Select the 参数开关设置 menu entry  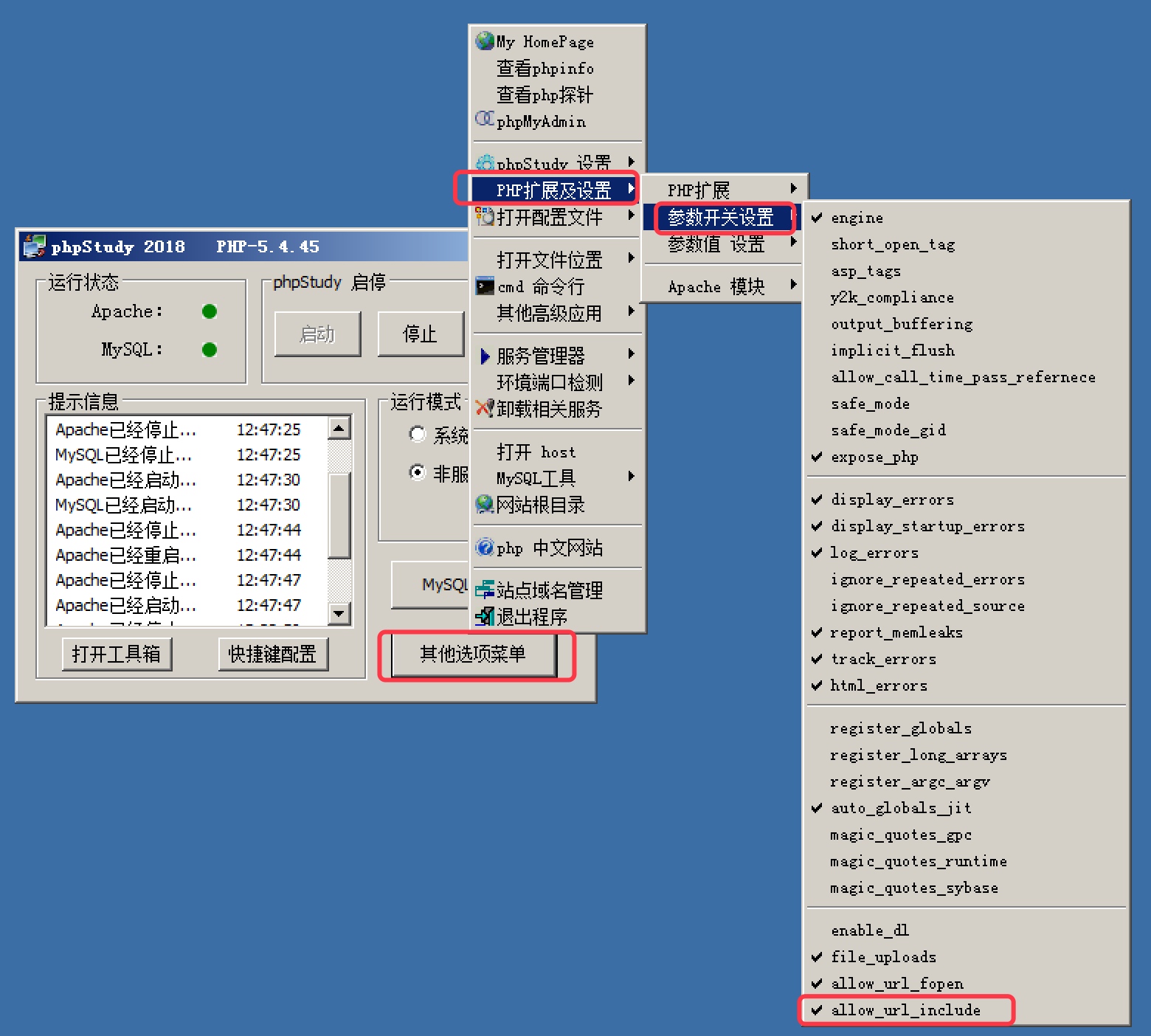click(x=723, y=217)
